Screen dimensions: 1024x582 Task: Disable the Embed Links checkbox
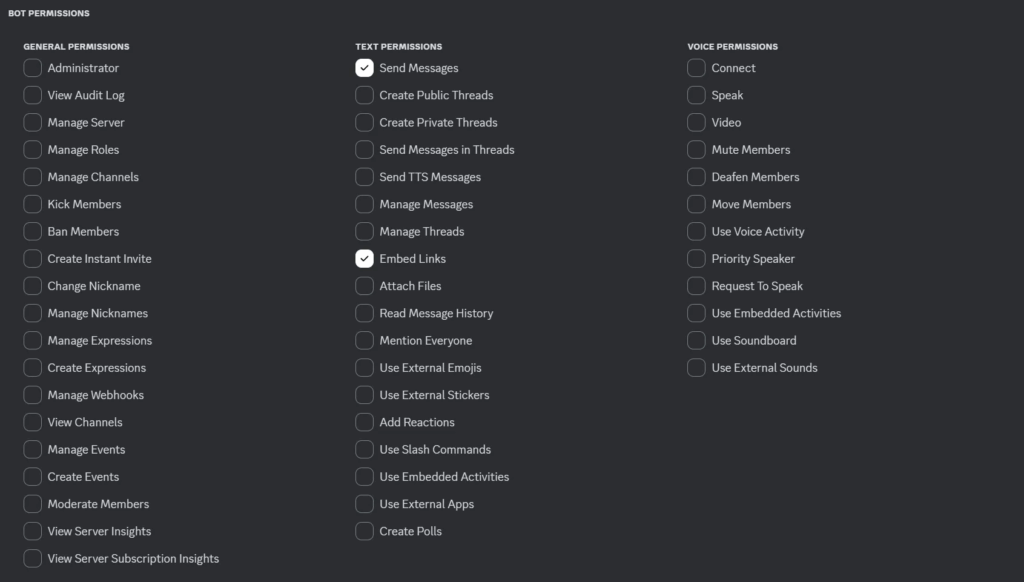[364, 259]
